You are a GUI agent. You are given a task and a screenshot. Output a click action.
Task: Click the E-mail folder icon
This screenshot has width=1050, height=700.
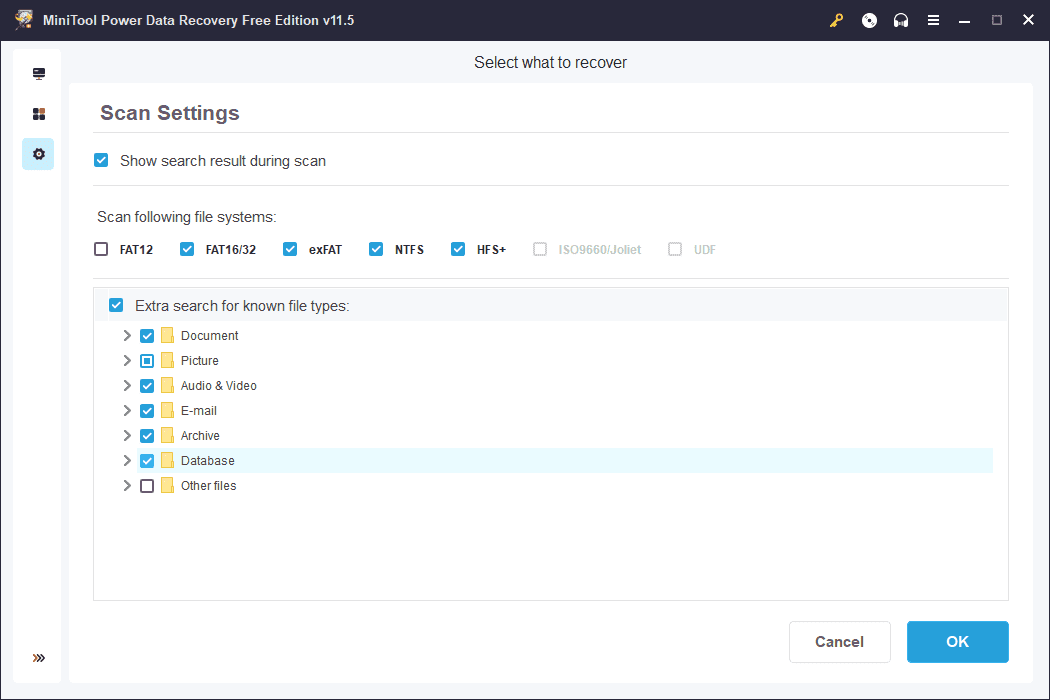point(167,411)
